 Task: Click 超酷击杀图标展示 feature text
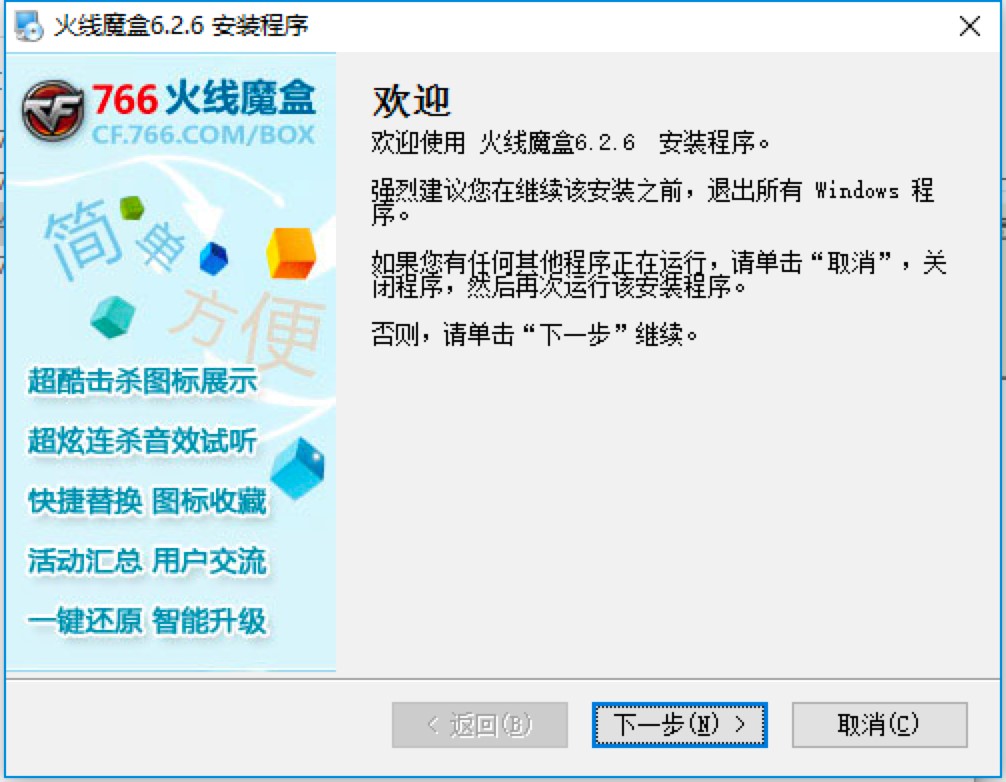coord(142,380)
